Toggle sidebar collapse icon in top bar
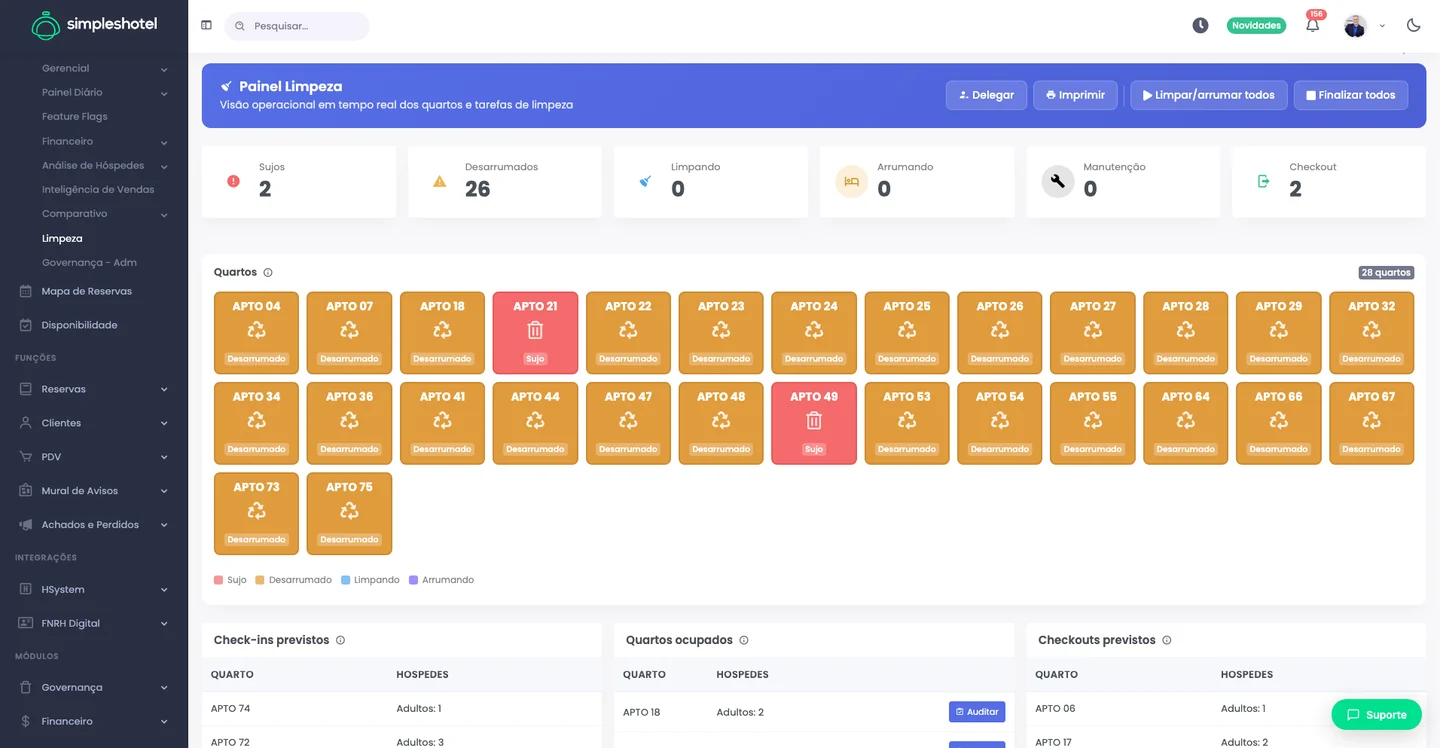Viewport: 1440px width, 748px height. pyautogui.click(x=206, y=25)
